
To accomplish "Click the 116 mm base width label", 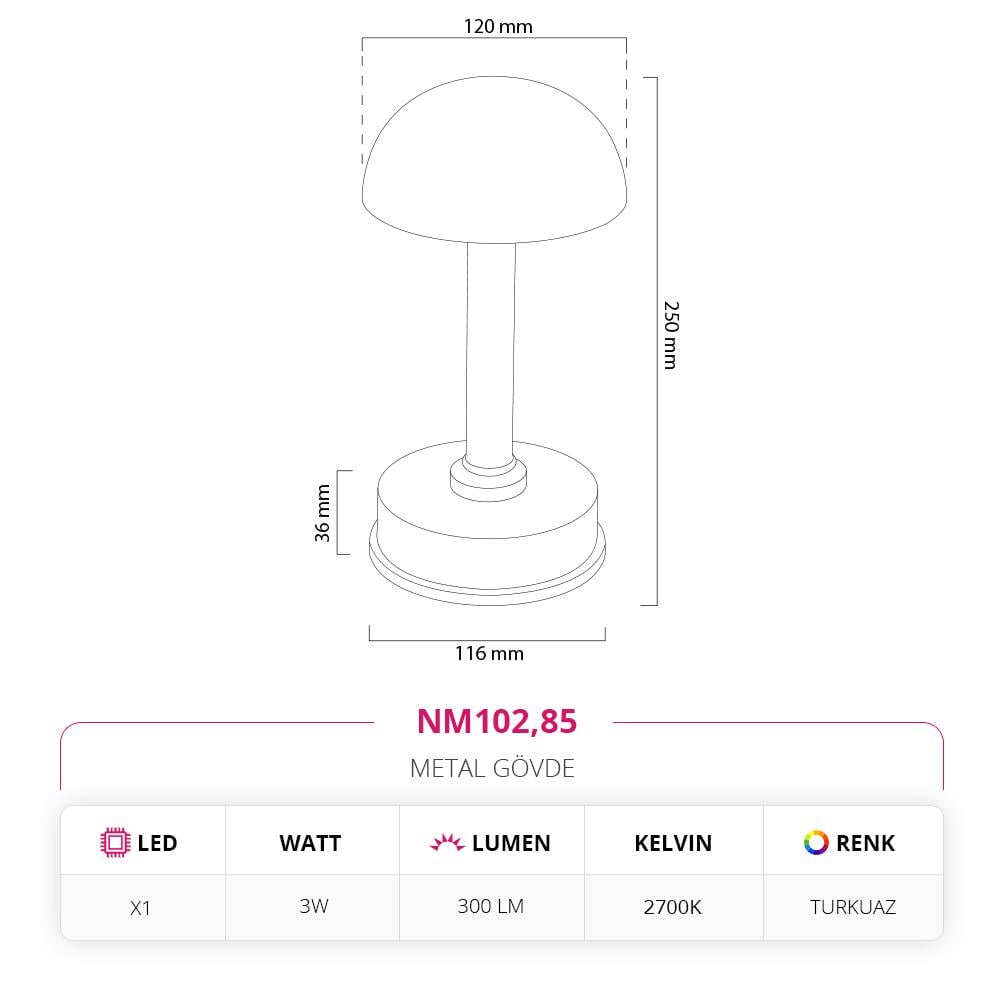I will (489, 654).
